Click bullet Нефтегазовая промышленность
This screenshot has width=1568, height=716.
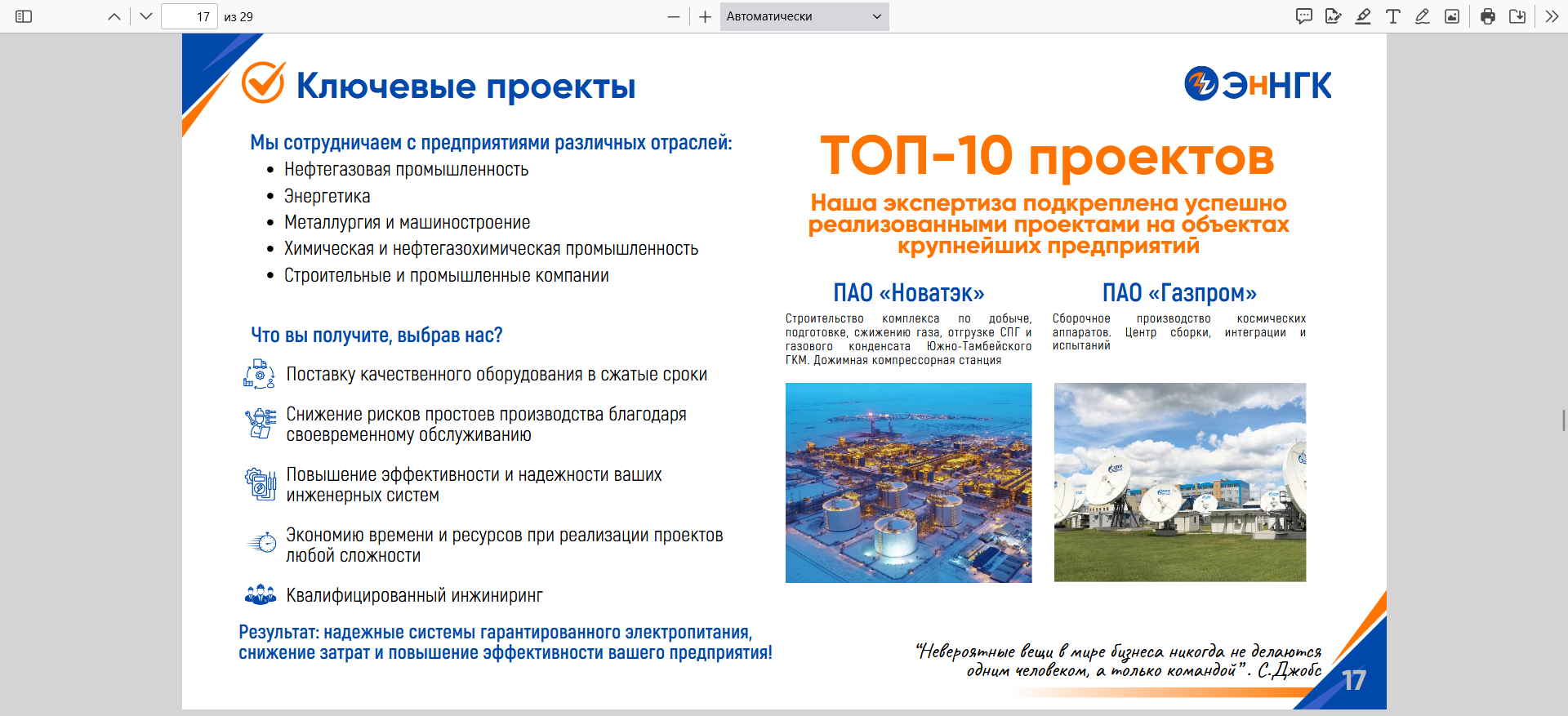(x=406, y=170)
